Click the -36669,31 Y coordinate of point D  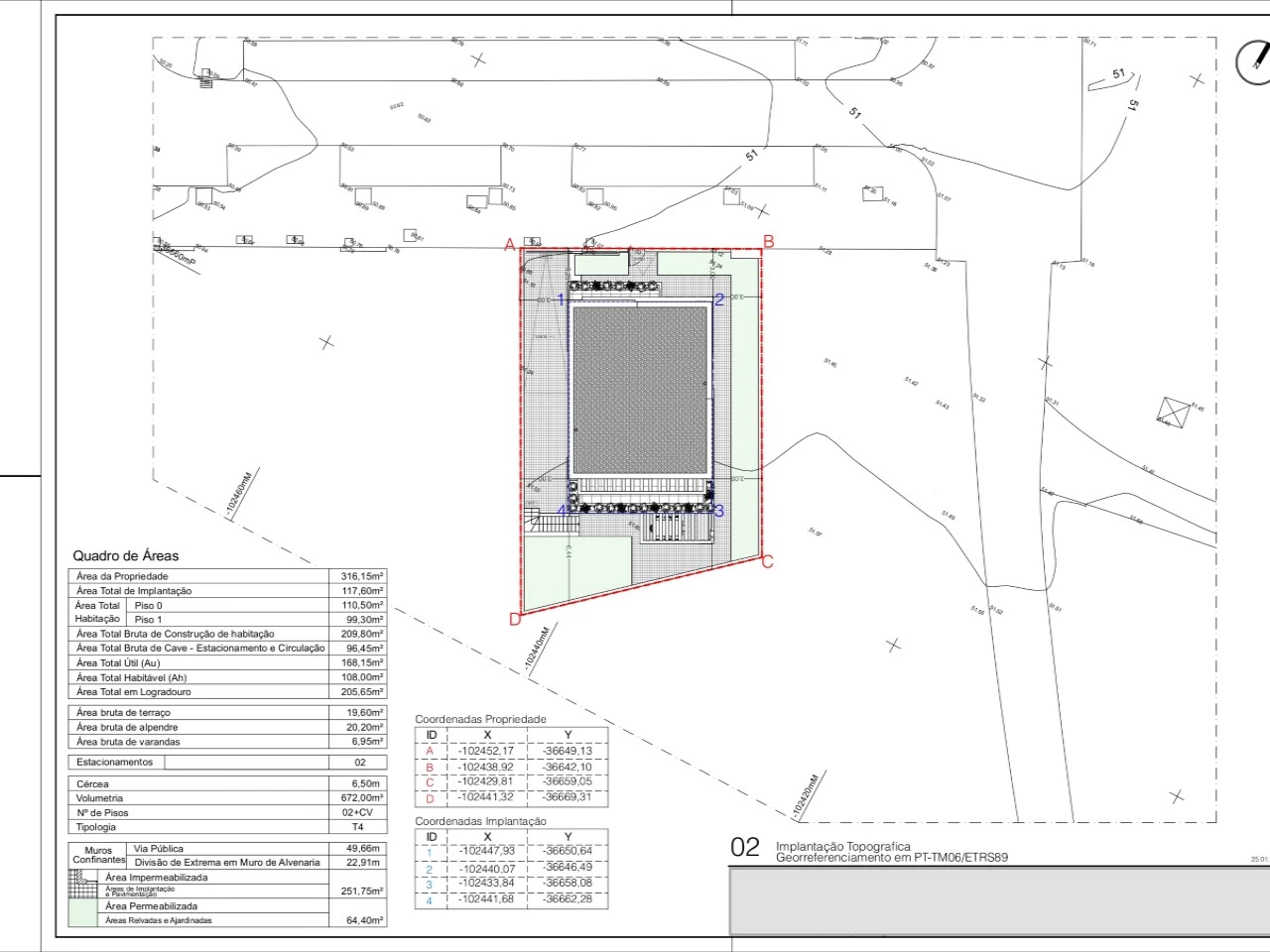(568, 797)
